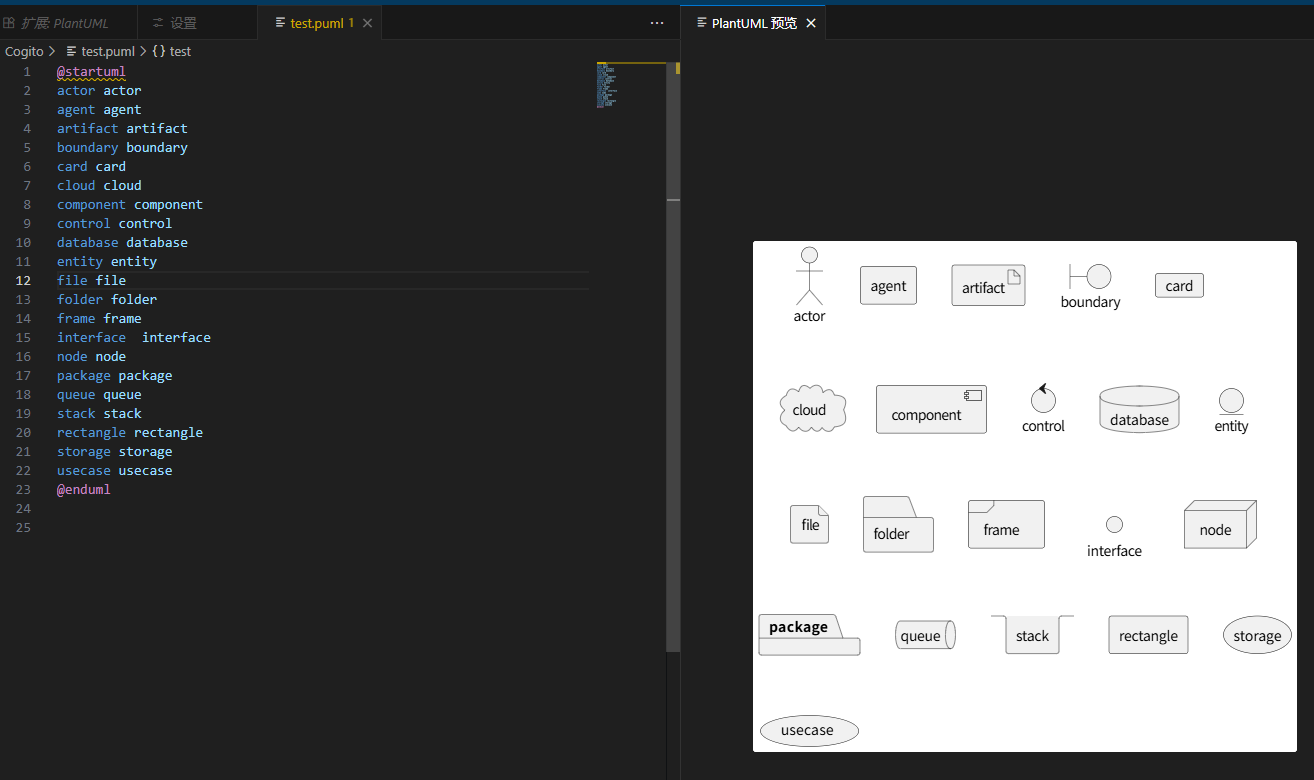Click the boundary symbol in preview
Image resolution: width=1314 pixels, height=780 pixels.
click(1090, 276)
